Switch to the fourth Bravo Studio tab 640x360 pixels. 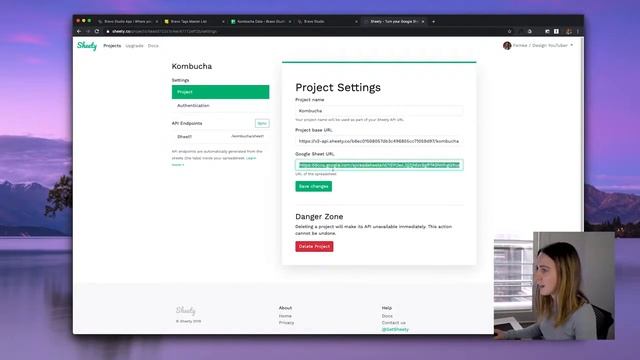click(x=327, y=21)
